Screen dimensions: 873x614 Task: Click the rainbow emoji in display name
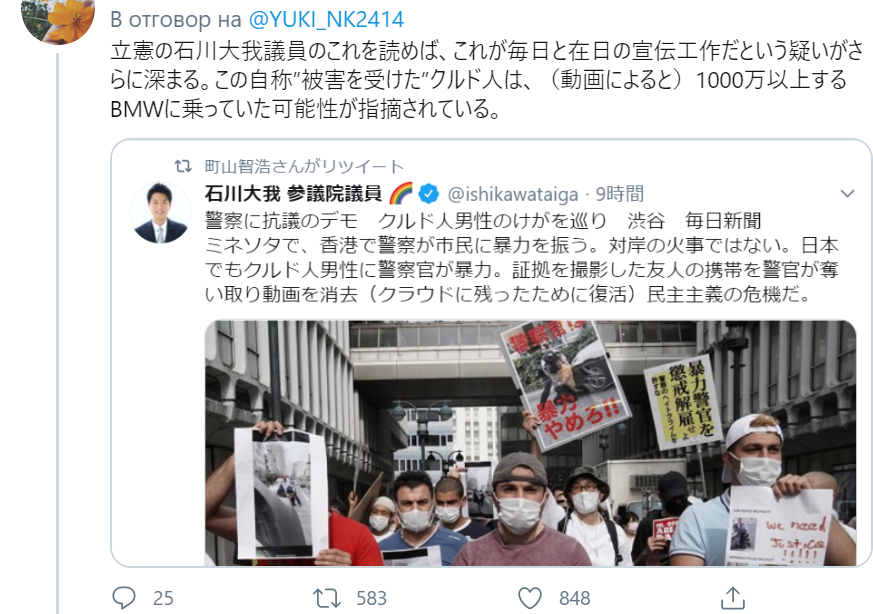[401, 193]
